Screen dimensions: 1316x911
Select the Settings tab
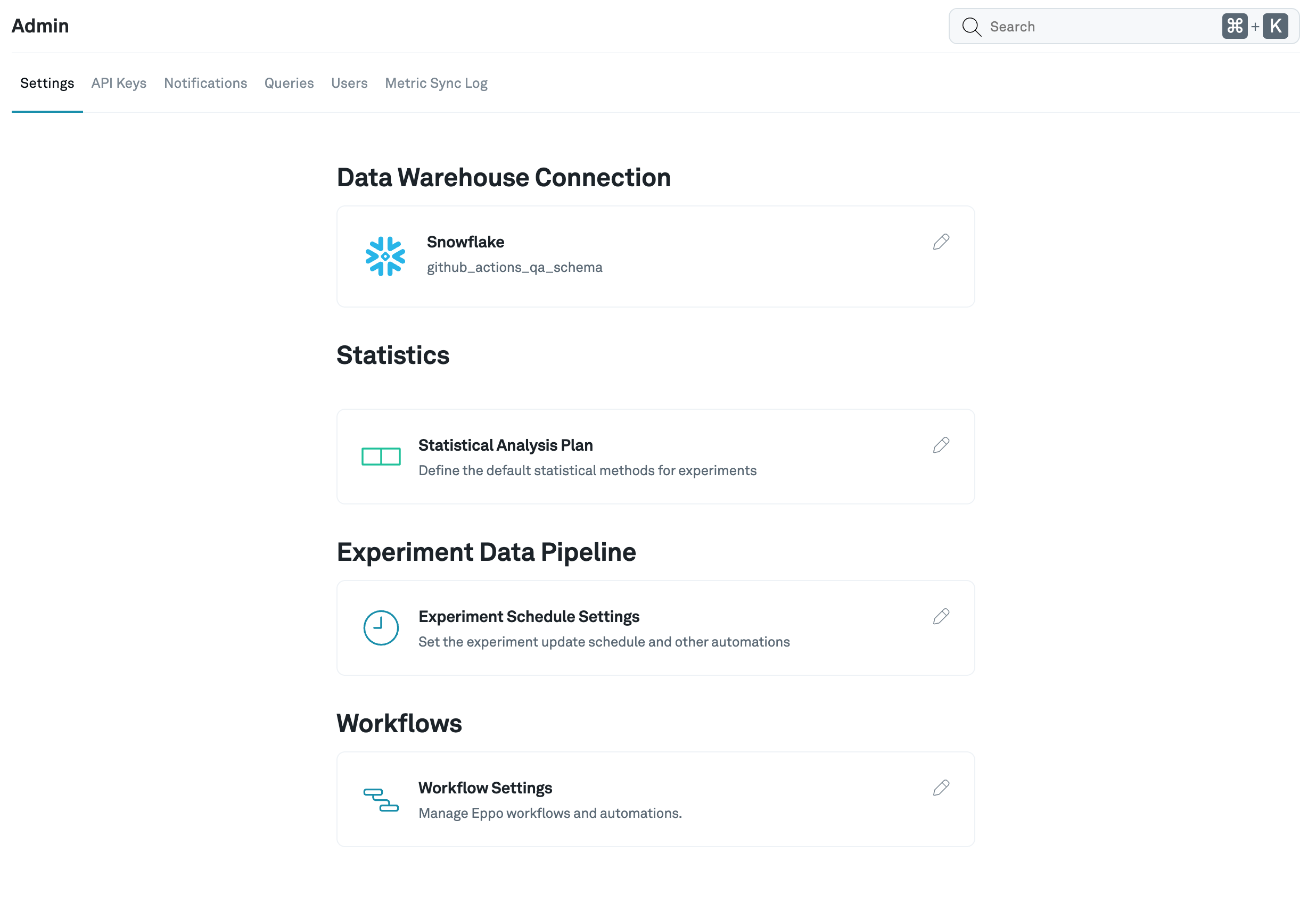(x=47, y=84)
